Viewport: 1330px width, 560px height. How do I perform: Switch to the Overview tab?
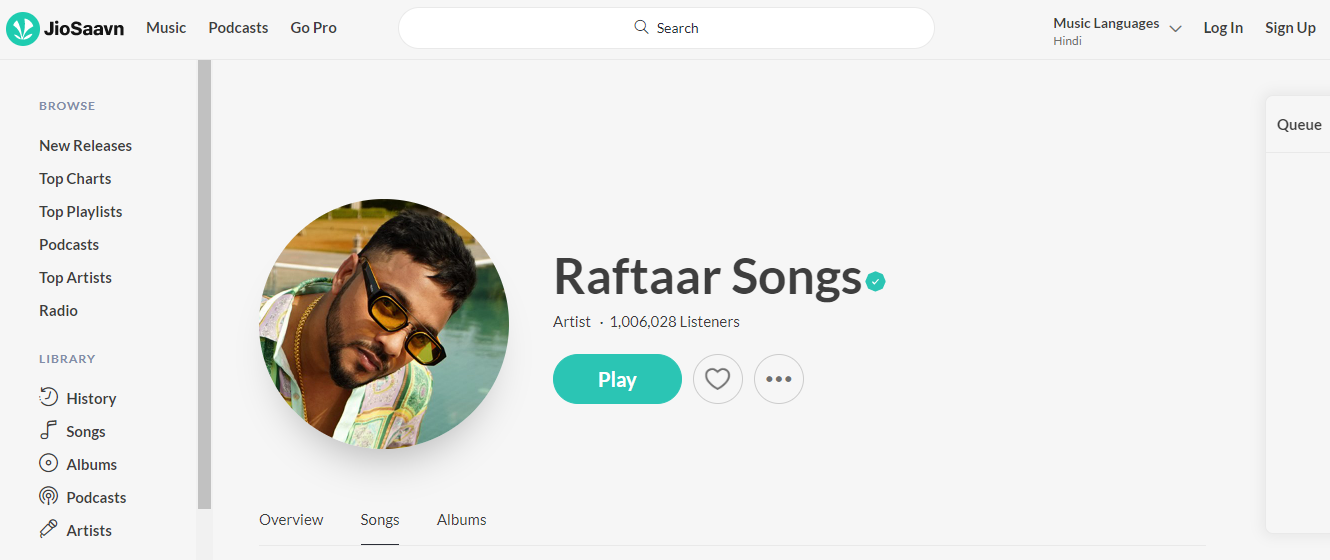coord(291,520)
